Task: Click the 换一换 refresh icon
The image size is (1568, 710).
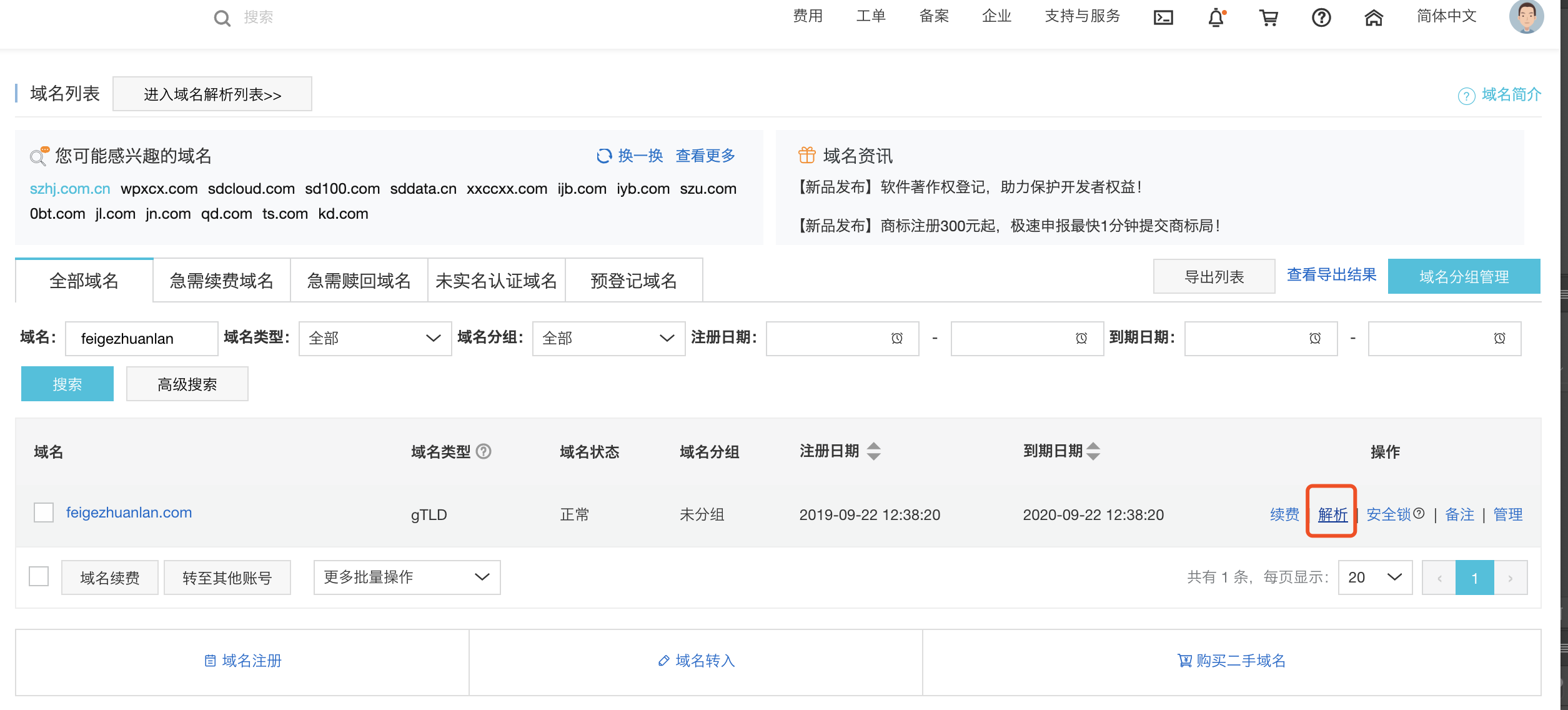Action: (604, 156)
